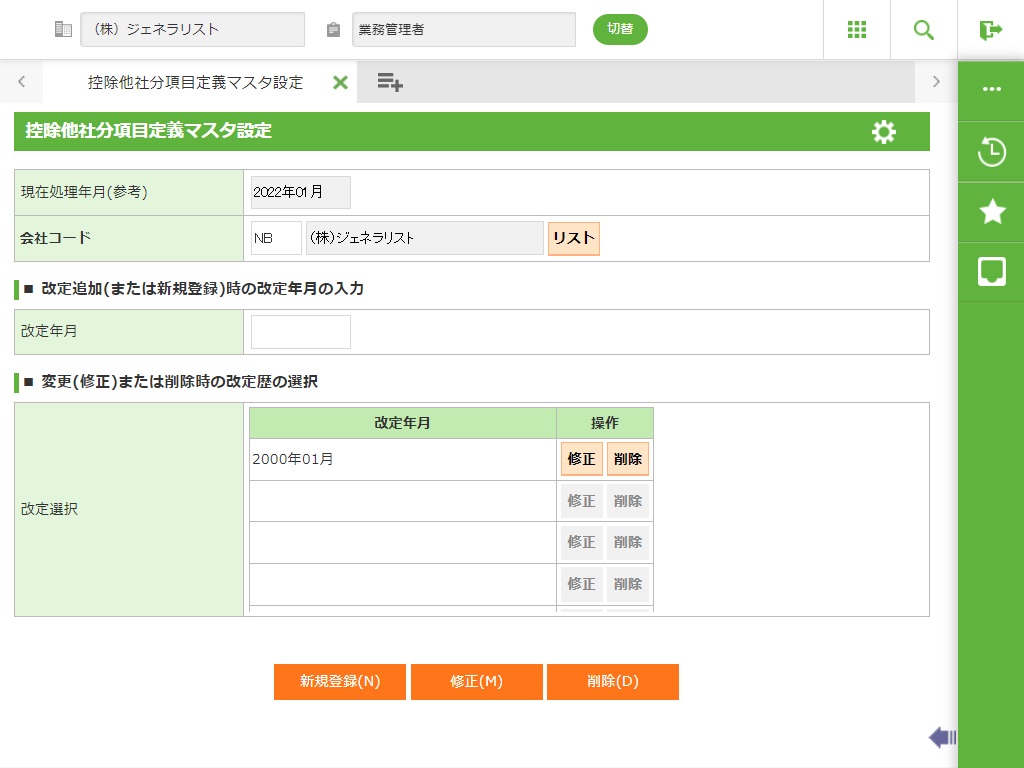
Task: Click the 改定年月 input field
Action: tap(301, 332)
